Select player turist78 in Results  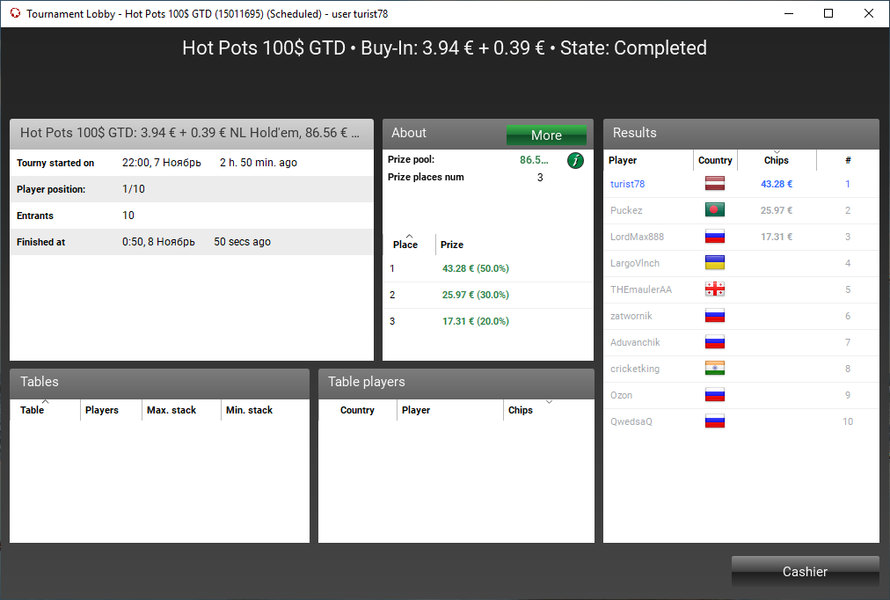pos(628,184)
